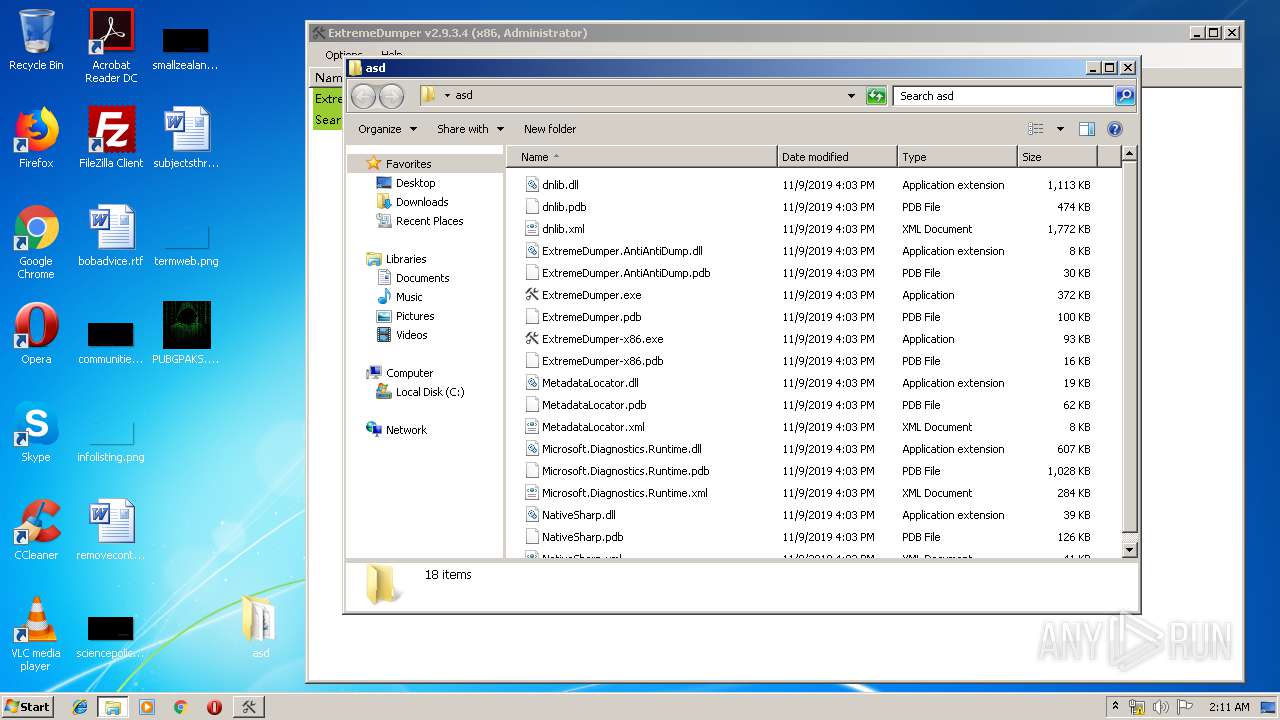Launch Acrobat Reader DC desktop shortcut

coord(111,46)
